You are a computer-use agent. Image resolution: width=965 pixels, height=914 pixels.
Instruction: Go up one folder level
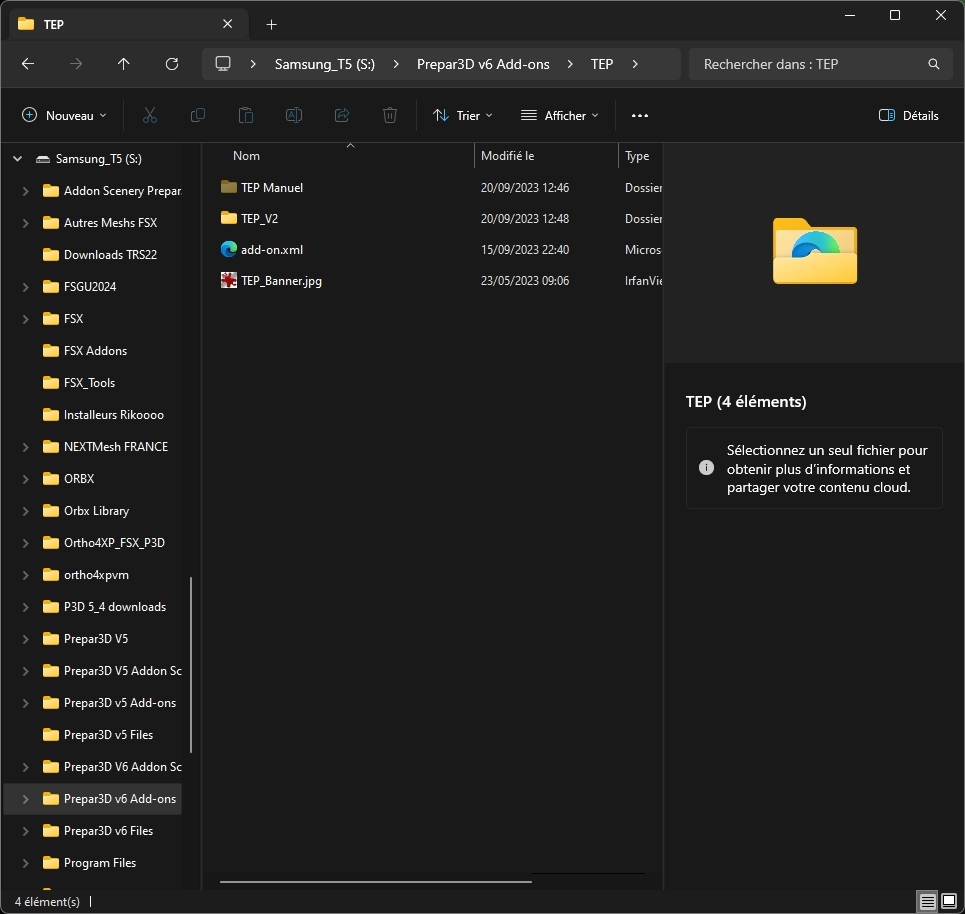pyautogui.click(x=124, y=64)
